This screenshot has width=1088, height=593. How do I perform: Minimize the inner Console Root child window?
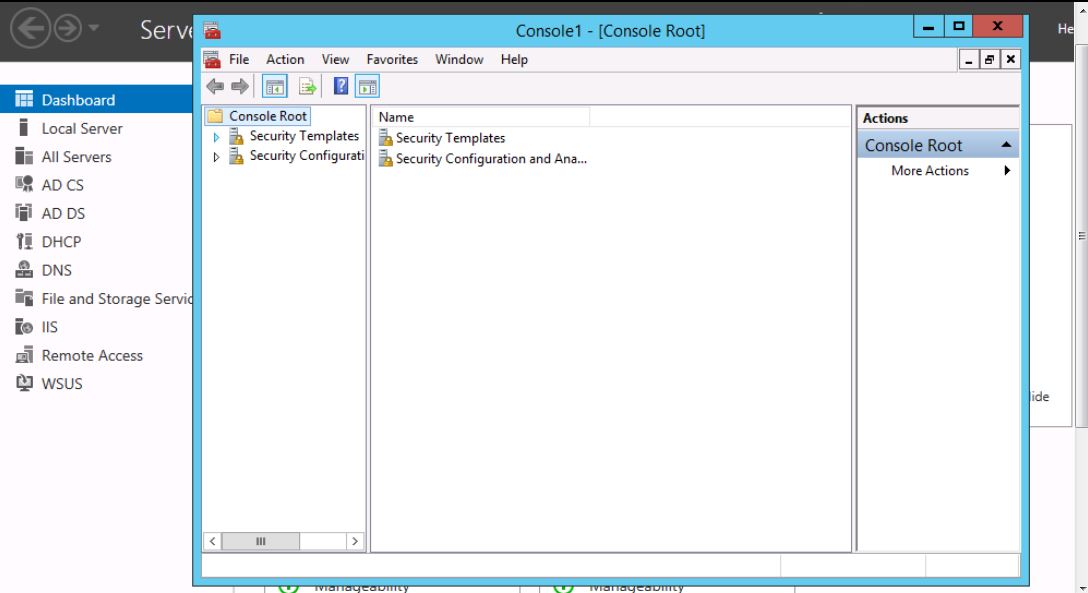pos(969,60)
